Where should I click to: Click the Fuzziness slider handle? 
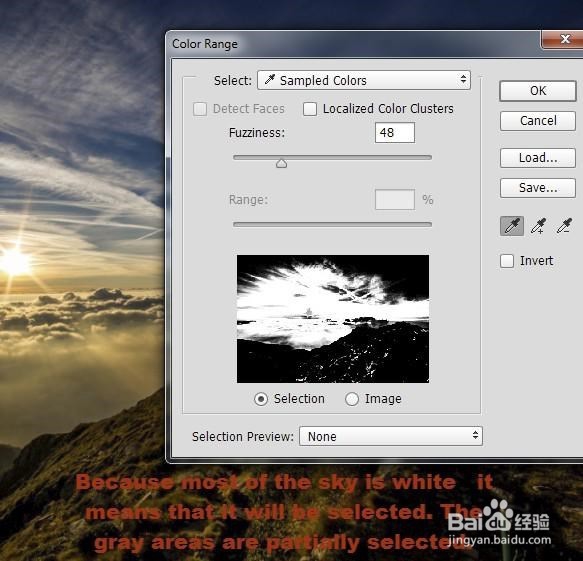[x=281, y=163]
